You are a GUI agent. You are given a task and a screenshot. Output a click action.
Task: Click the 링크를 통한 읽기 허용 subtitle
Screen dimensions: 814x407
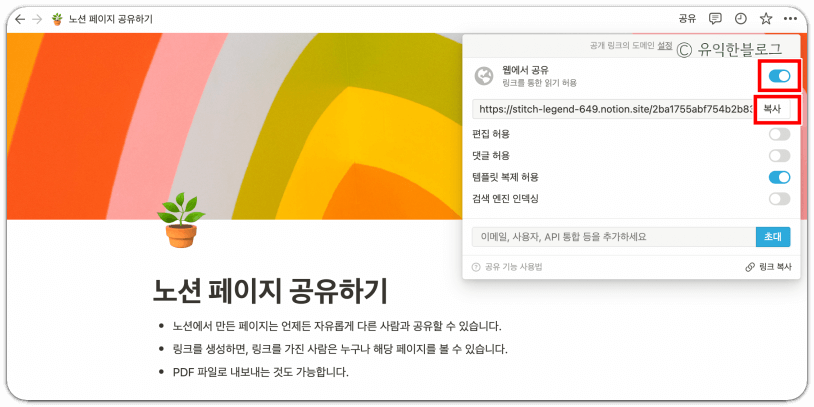coord(539,83)
